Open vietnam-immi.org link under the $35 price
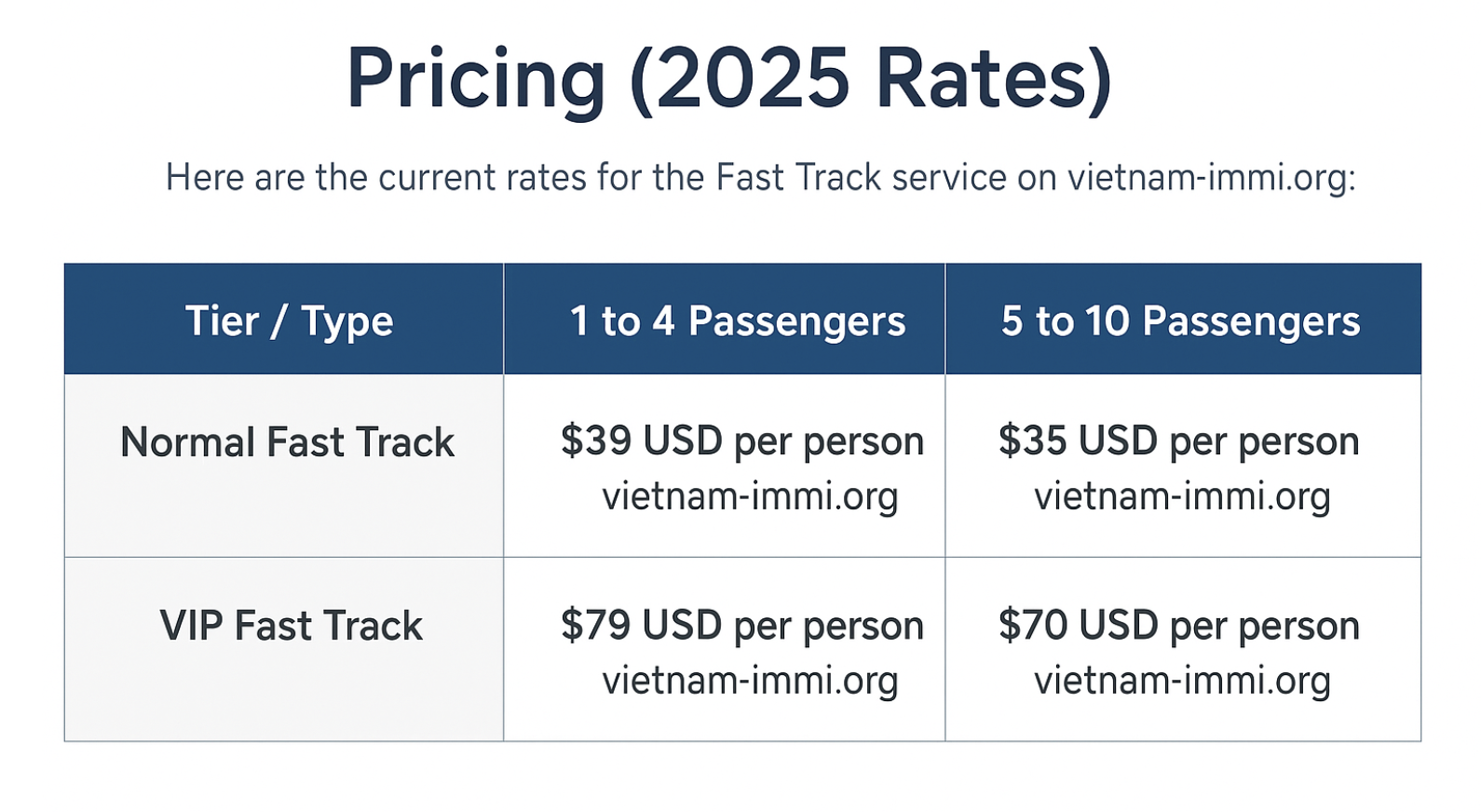 (1182, 496)
